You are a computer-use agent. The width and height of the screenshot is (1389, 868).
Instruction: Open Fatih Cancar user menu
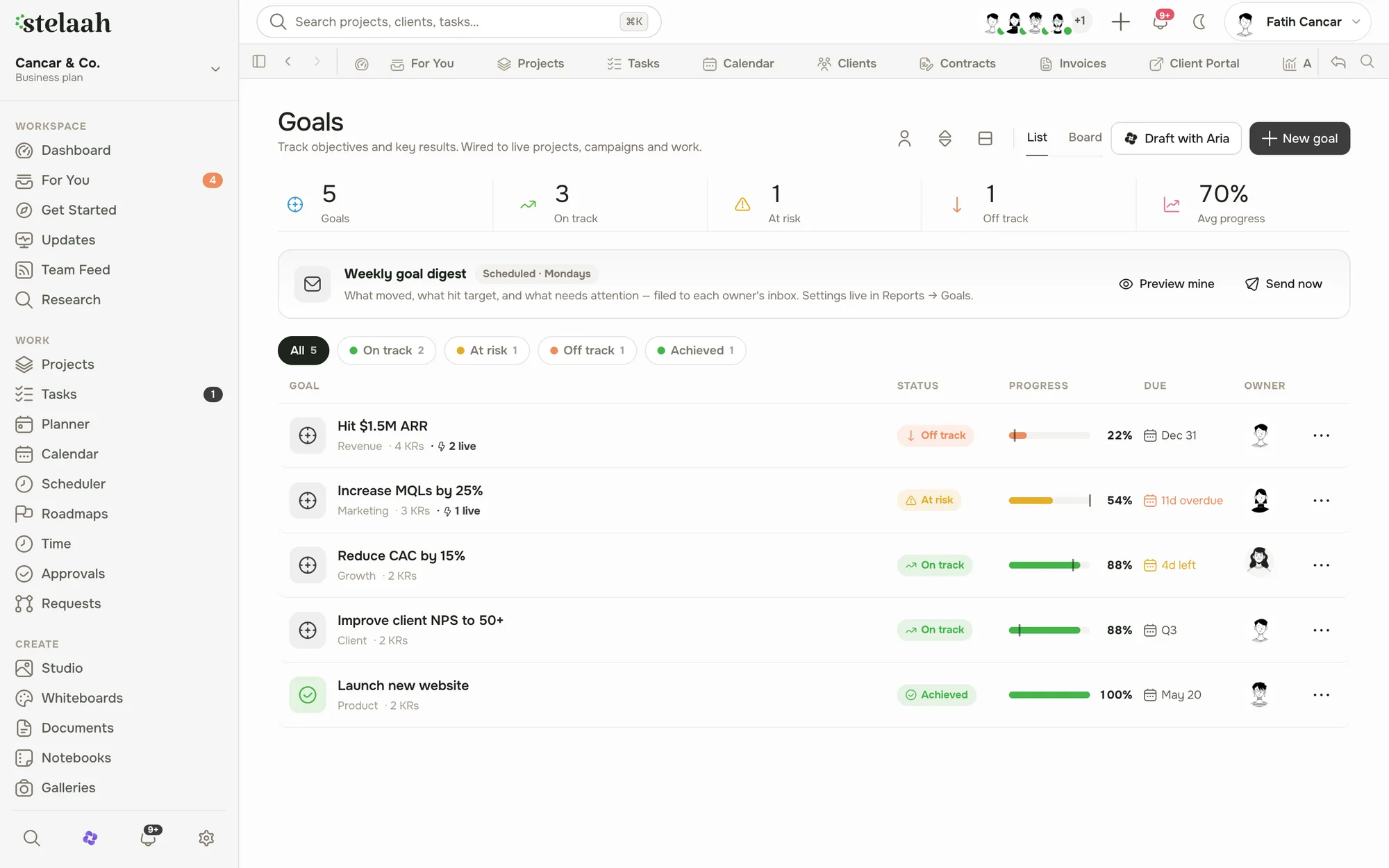point(1297,22)
